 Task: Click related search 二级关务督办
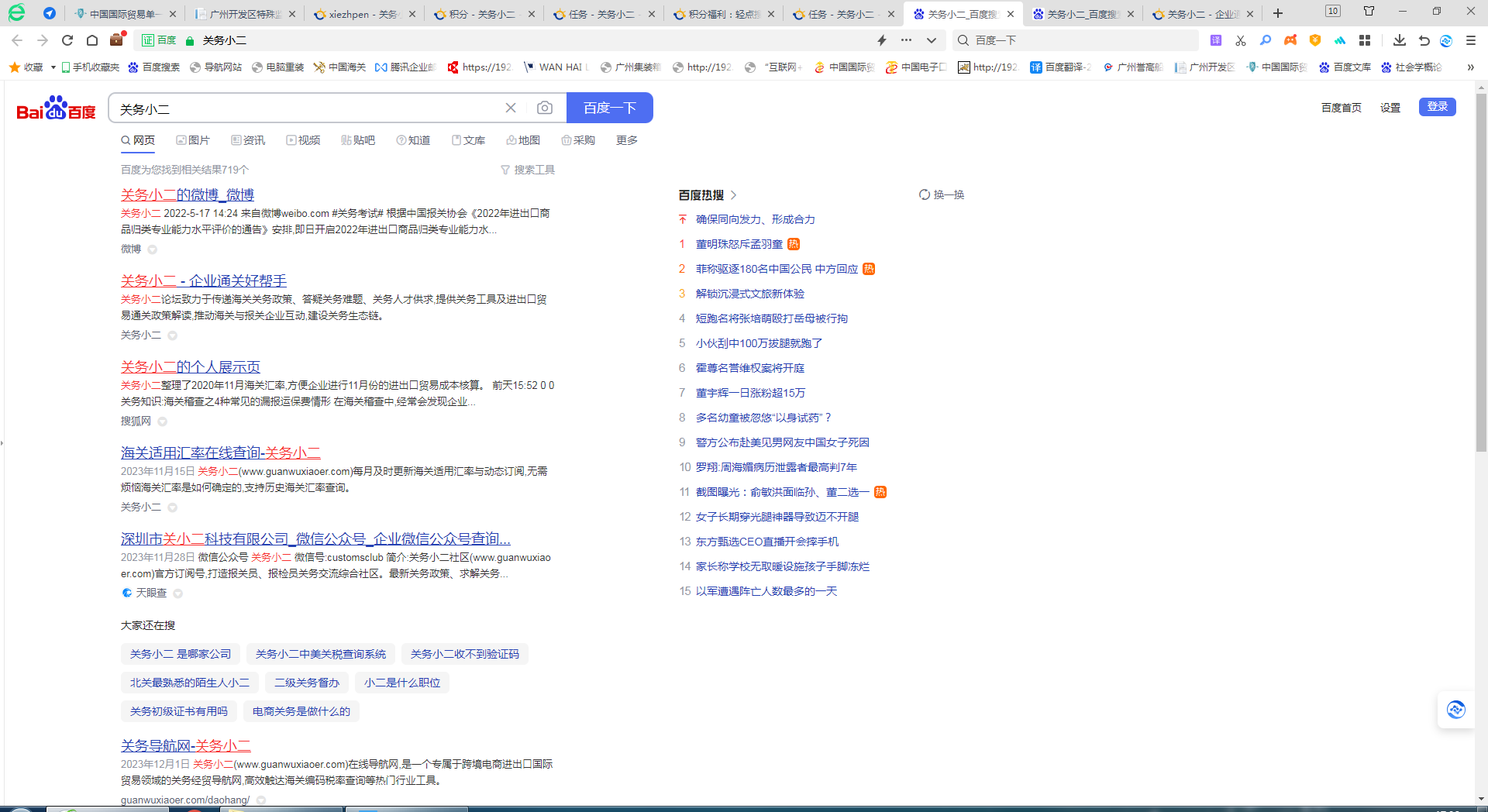click(307, 683)
